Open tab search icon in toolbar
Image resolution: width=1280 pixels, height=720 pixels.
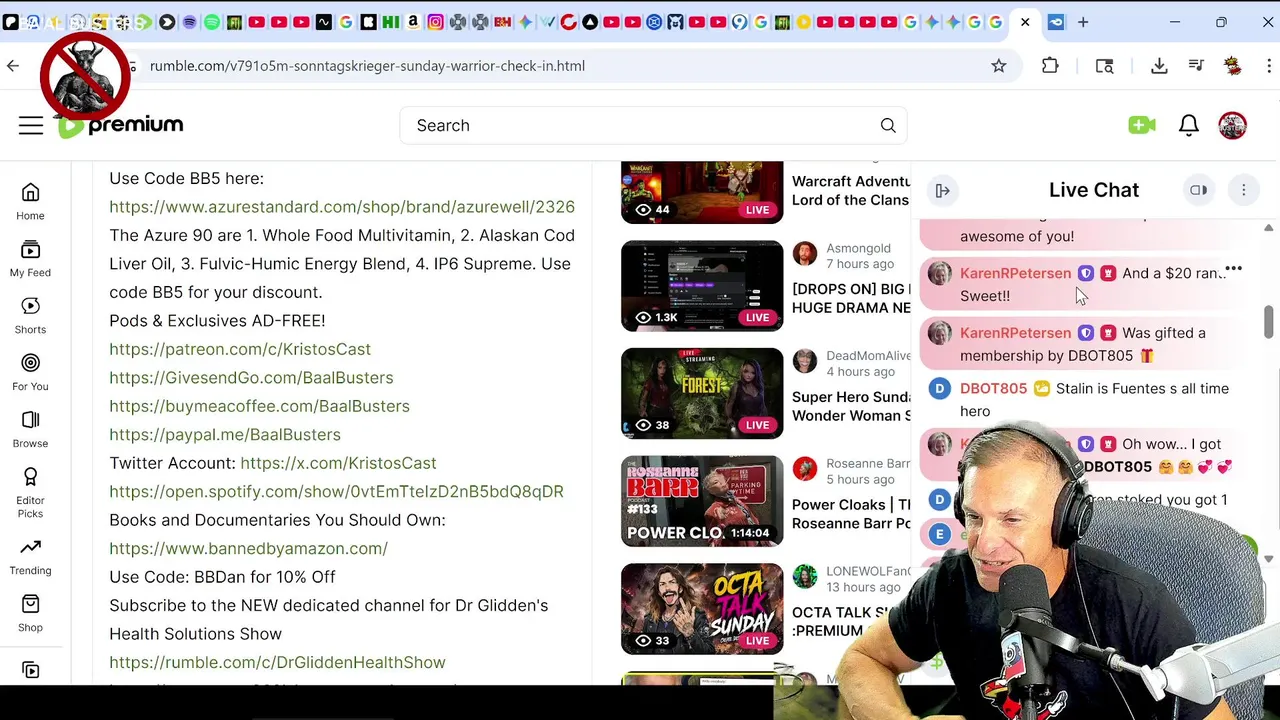(x=1104, y=66)
